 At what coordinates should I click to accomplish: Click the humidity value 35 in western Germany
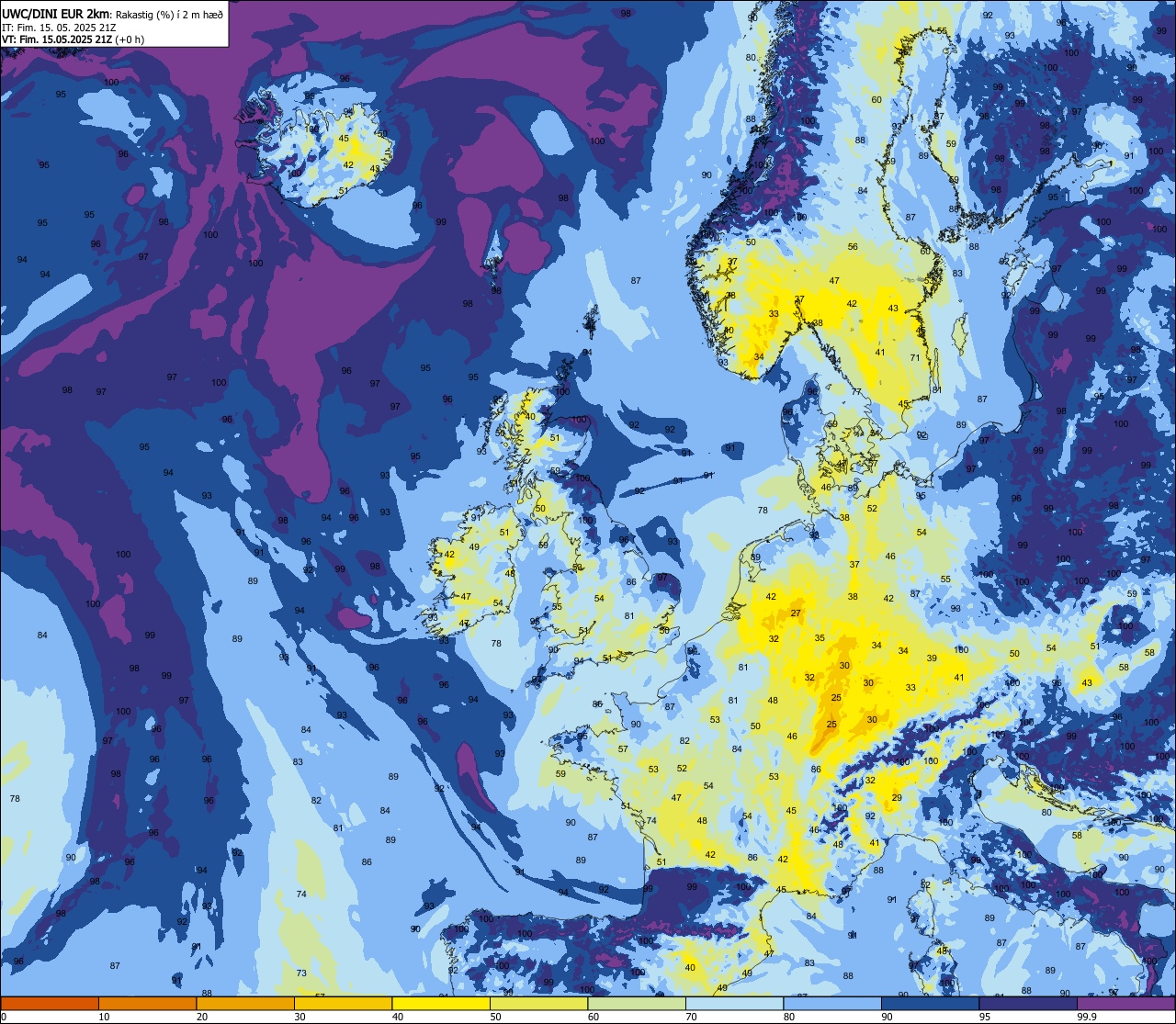(820, 637)
